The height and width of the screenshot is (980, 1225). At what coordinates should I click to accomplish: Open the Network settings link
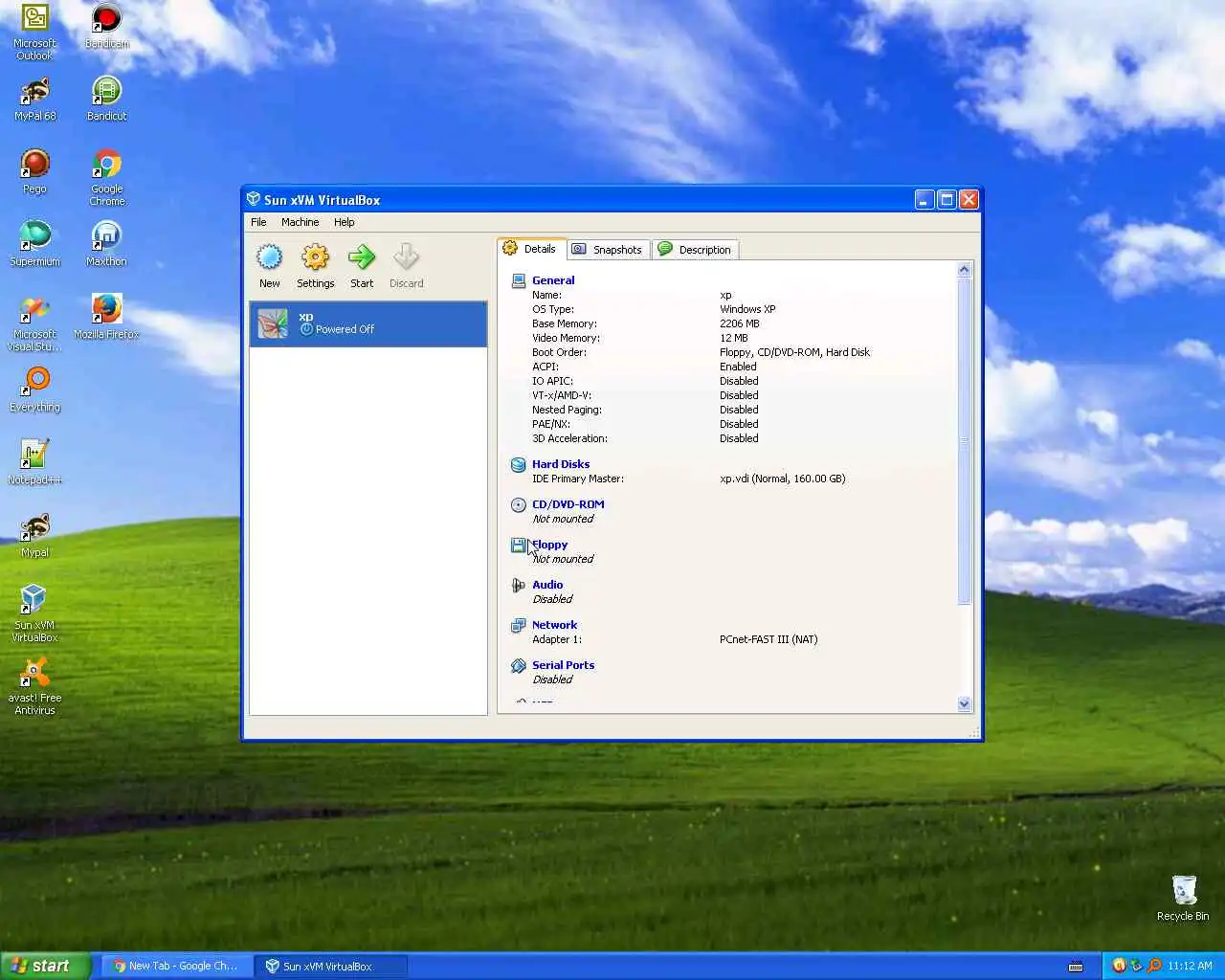pos(555,625)
